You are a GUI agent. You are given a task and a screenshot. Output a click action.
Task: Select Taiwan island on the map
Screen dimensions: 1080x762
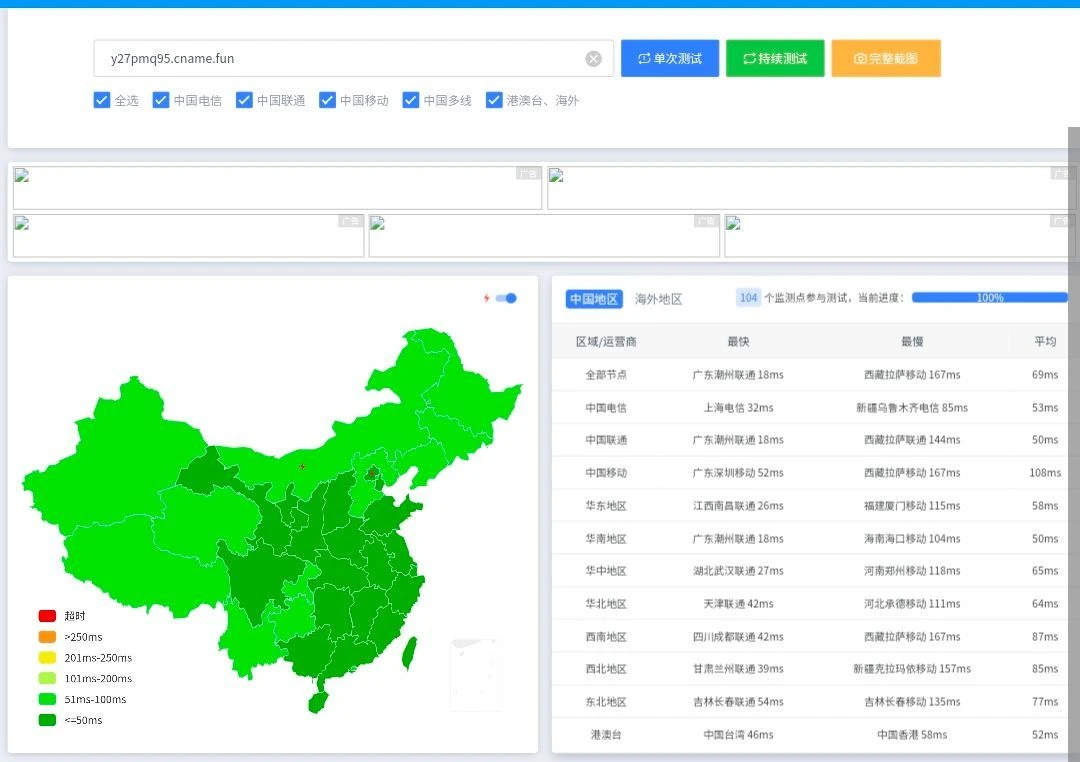click(408, 653)
